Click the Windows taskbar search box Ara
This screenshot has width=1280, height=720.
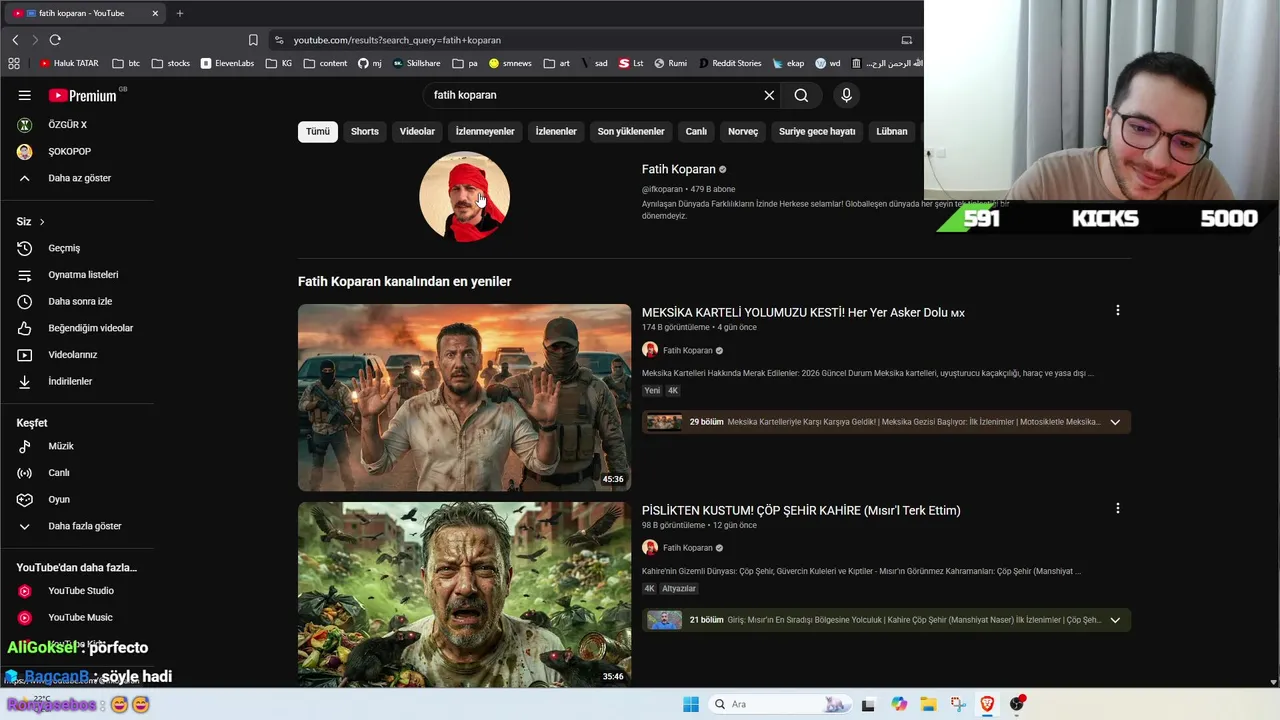click(780, 704)
